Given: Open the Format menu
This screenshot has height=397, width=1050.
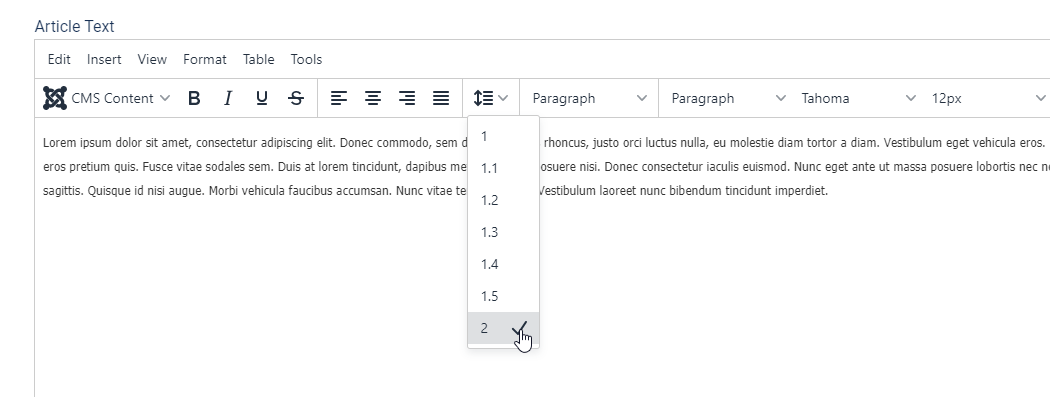Looking at the screenshot, I should (x=205, y=60).
